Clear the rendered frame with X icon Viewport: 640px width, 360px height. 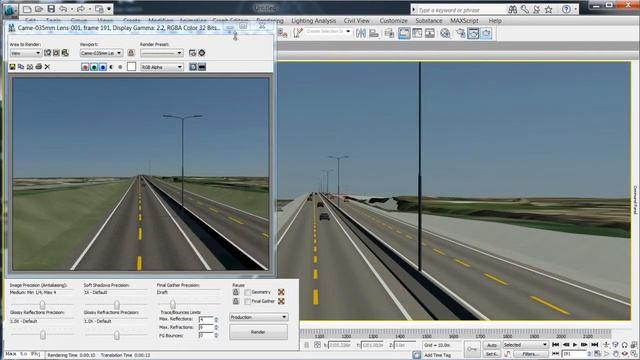pos(47,67)
